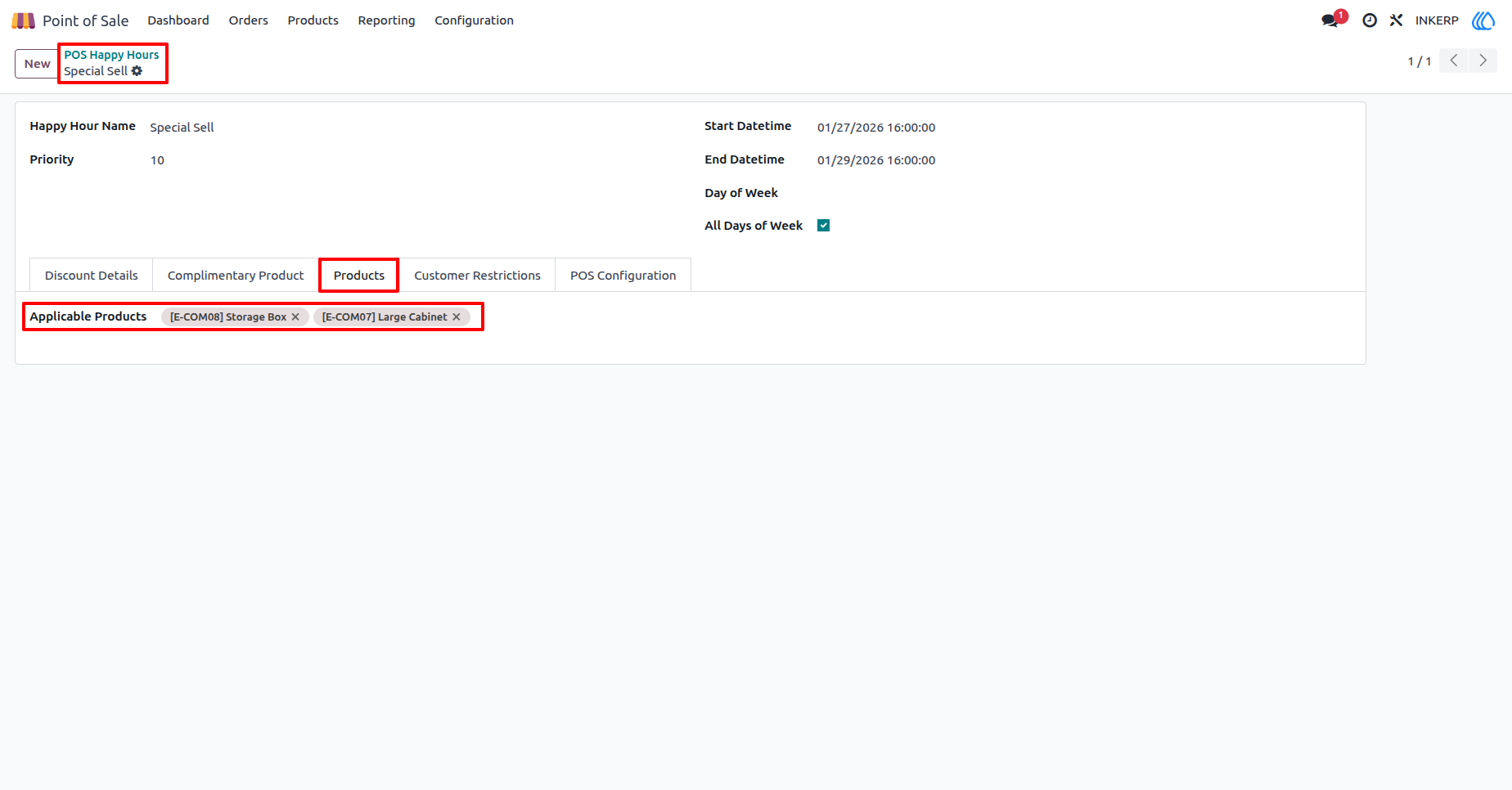Screen dimensions: 1512x790
Task: Click the Point of Sale app title
Action: (x=86, y=20)
